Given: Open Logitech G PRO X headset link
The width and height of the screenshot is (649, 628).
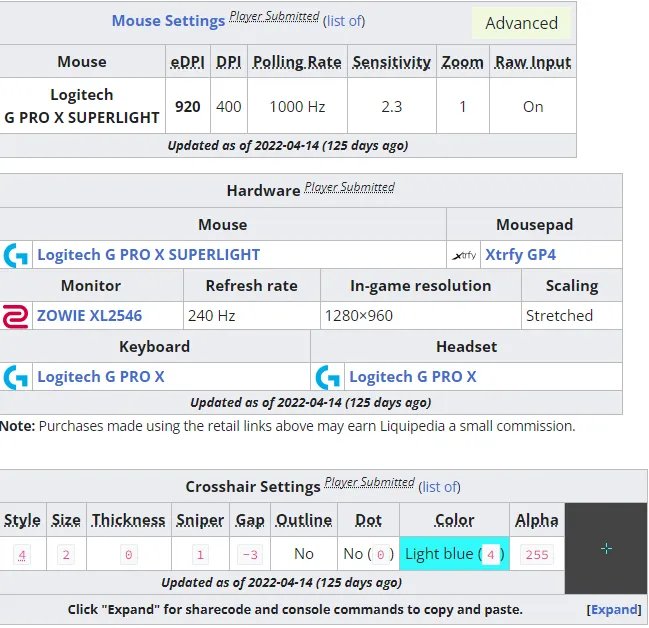Looking at the screenshot, I should point(412,377).
